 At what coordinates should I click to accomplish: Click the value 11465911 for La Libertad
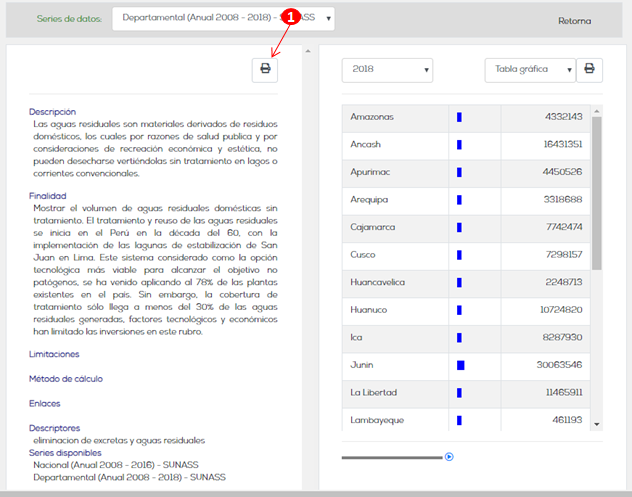click(x=564, y=393)
